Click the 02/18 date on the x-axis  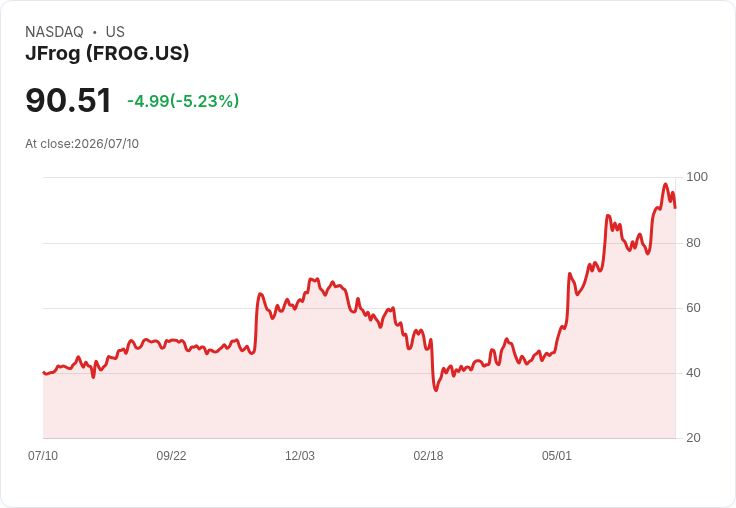coord(428,455)
